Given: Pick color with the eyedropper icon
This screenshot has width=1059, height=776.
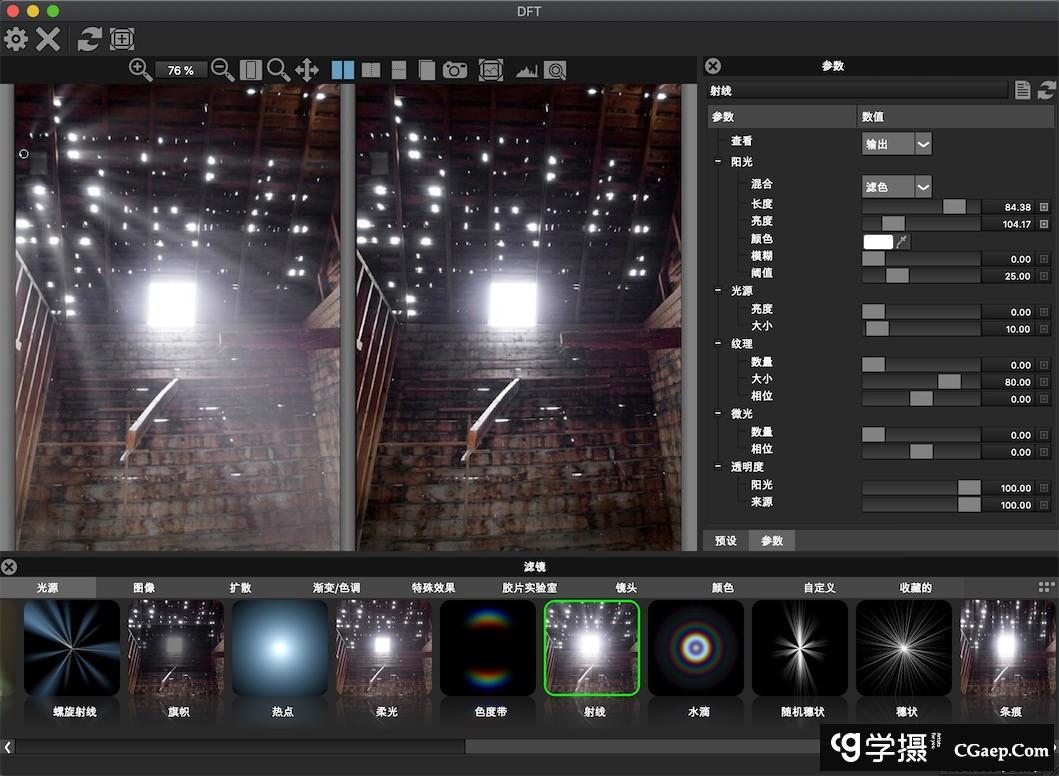Looking at the screenshot, I should [903, 241].
